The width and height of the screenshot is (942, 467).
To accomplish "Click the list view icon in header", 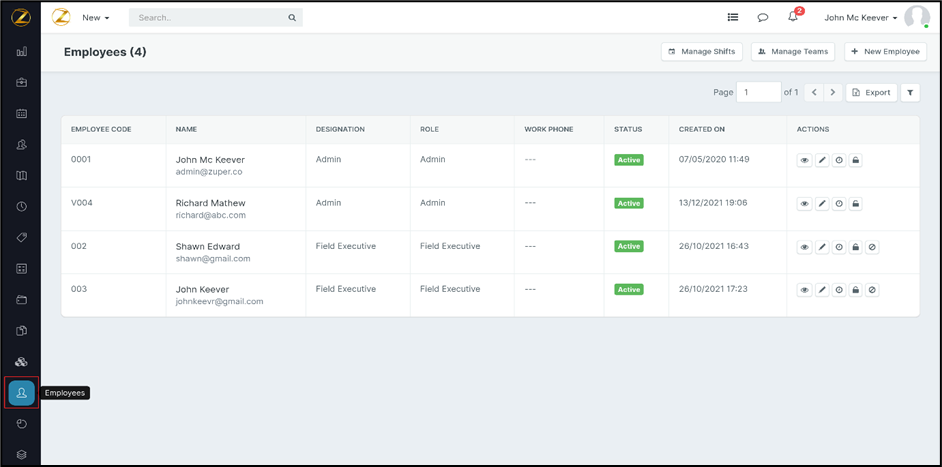I will (732, 17).
